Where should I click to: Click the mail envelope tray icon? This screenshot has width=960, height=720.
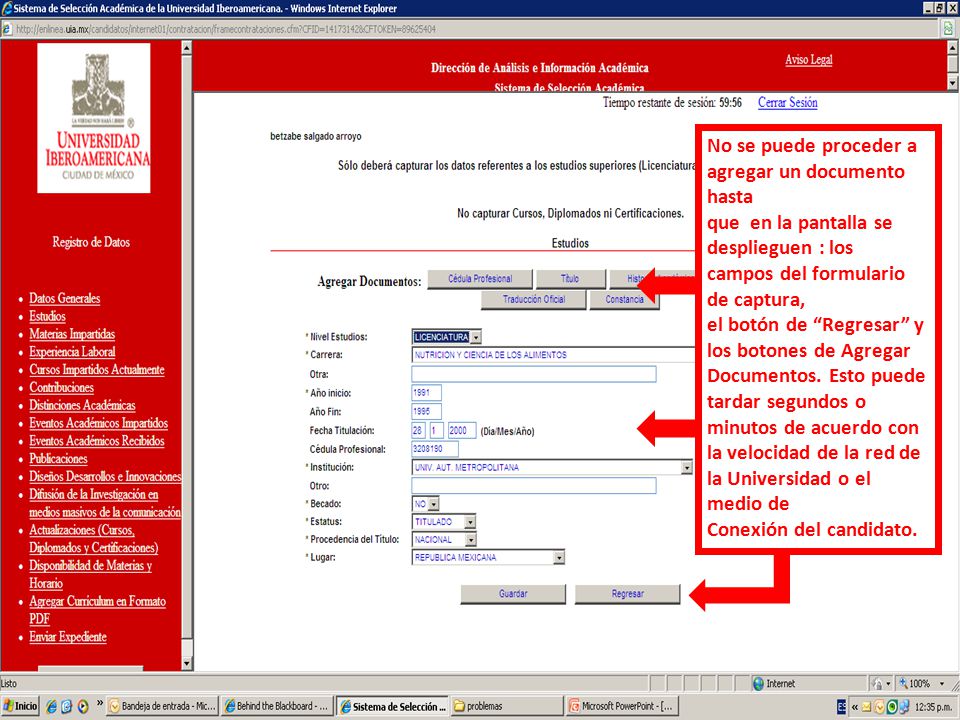coord(866,707)
